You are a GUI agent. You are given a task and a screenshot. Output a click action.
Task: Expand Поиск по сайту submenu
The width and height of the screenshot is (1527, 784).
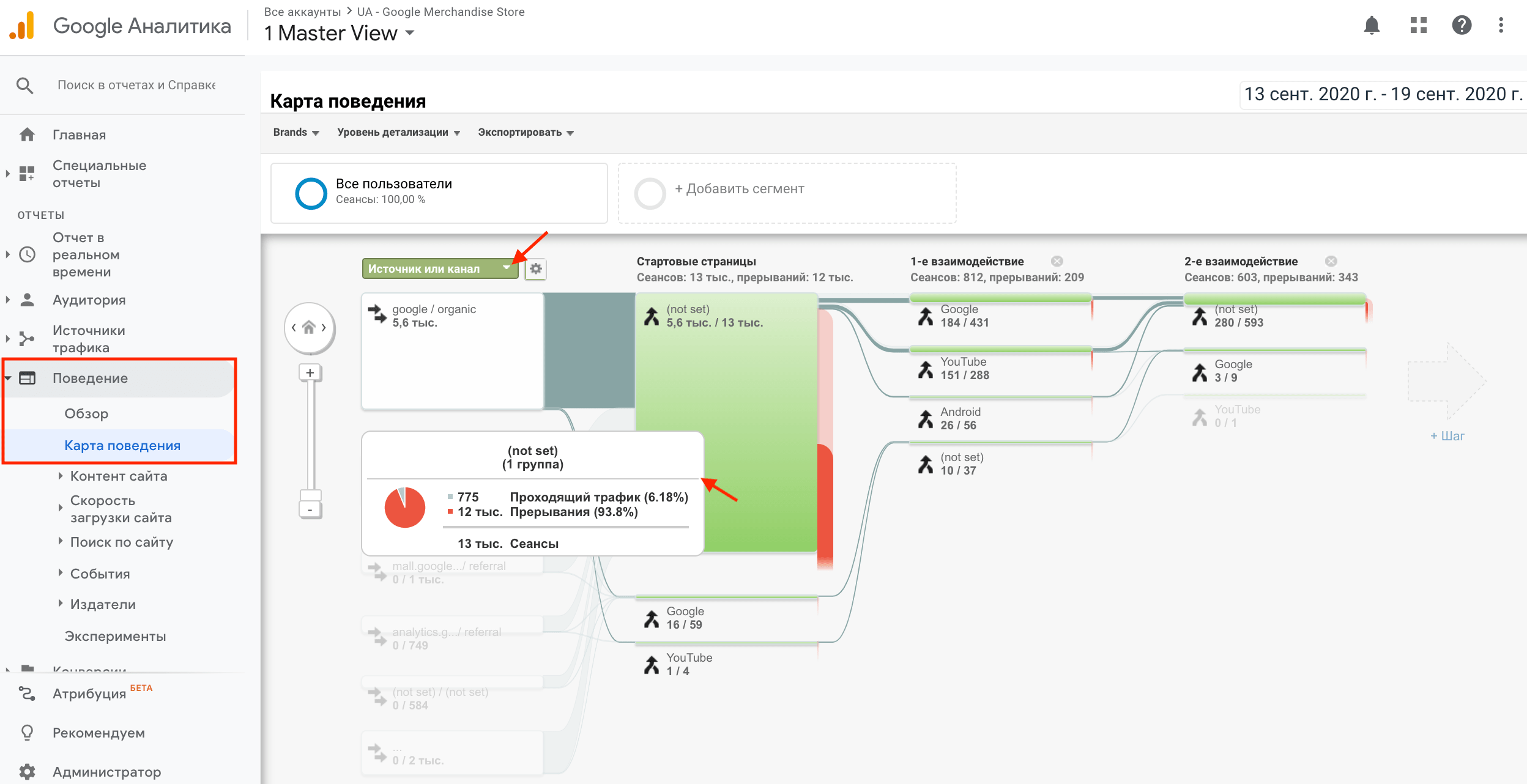pyautogui.click(x=60, y=541)
